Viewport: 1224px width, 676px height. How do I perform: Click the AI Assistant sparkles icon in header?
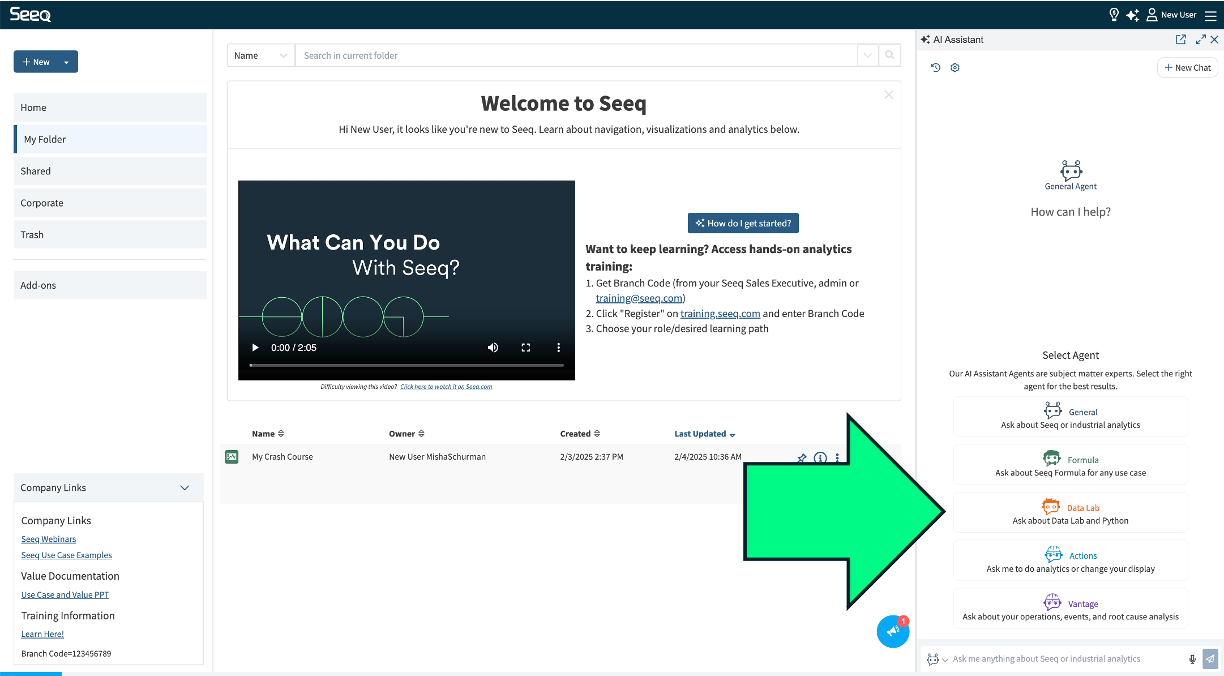point(1133,15)
